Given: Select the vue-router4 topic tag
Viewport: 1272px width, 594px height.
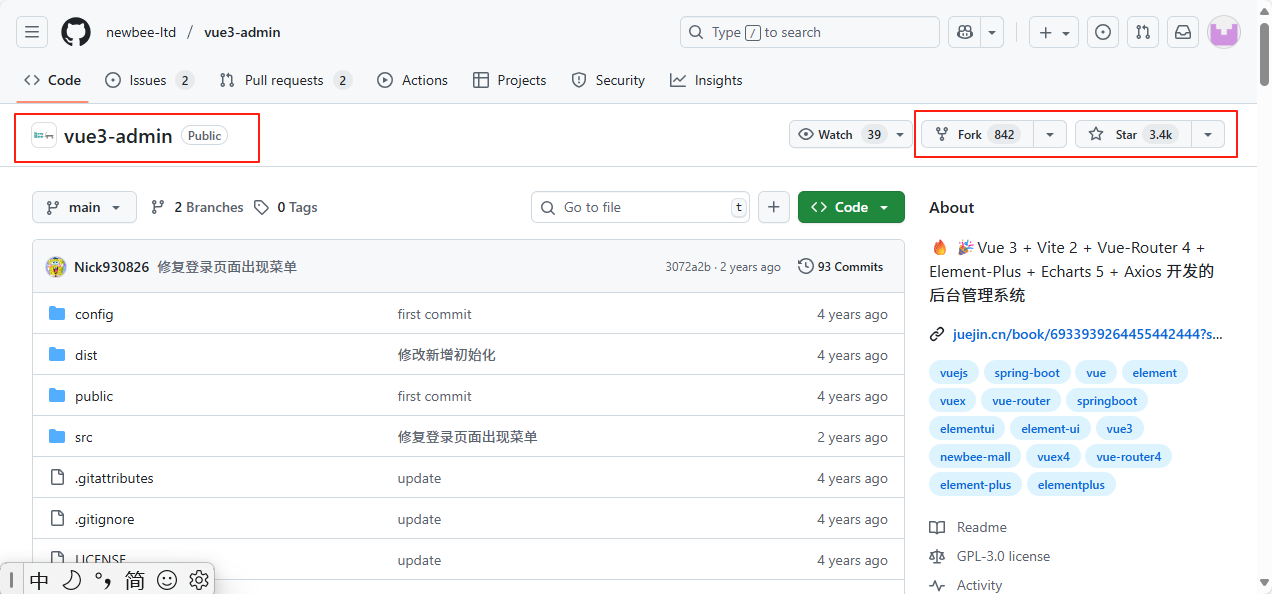Looking at the screenshot, I should point(1128,457).
